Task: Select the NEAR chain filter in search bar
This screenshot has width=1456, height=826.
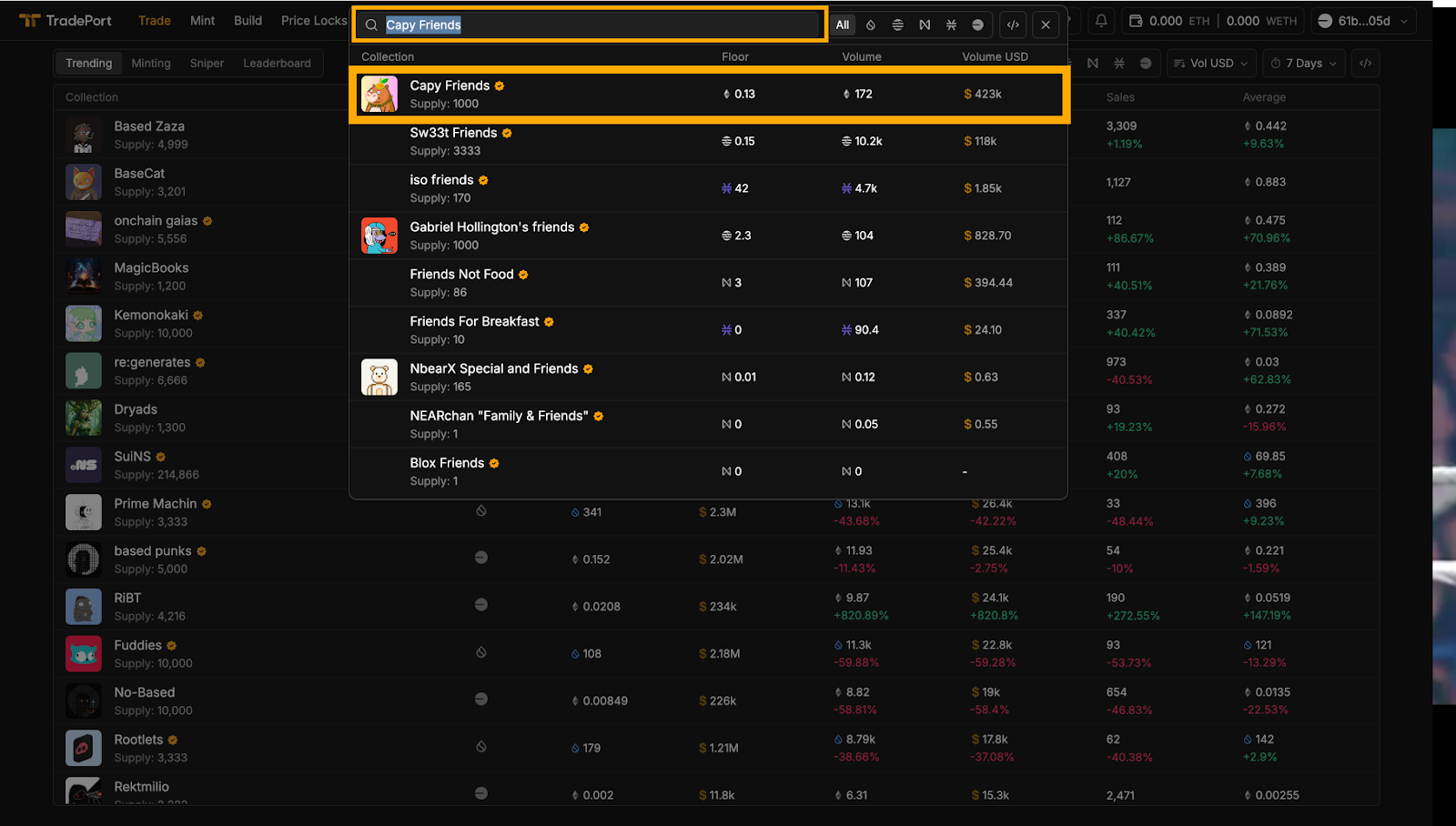Action: point(925,25)
